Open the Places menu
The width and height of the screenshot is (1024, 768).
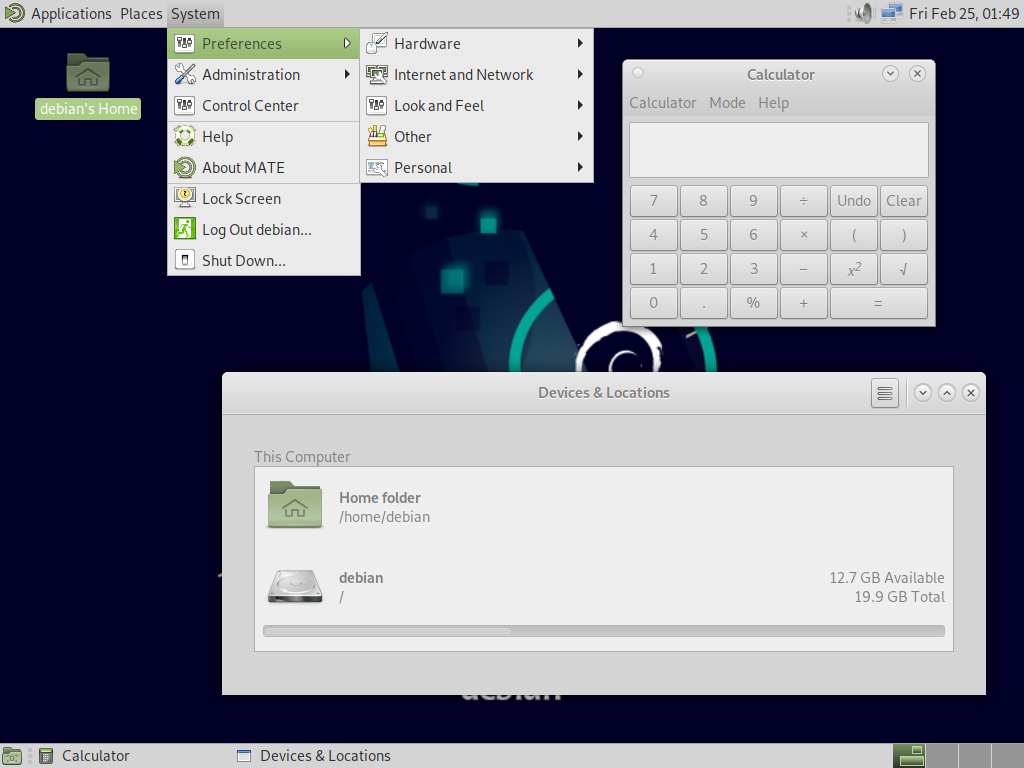(x=141, y=13)
